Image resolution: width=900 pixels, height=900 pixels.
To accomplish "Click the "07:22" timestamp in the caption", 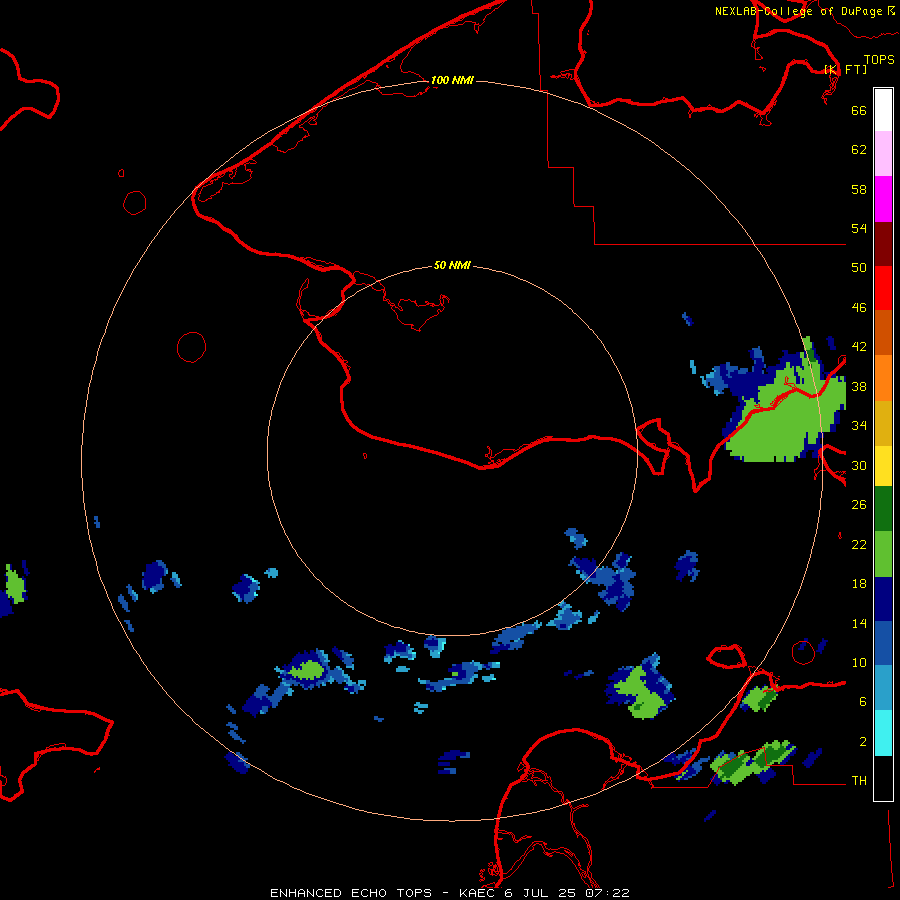I will point(607,893).
